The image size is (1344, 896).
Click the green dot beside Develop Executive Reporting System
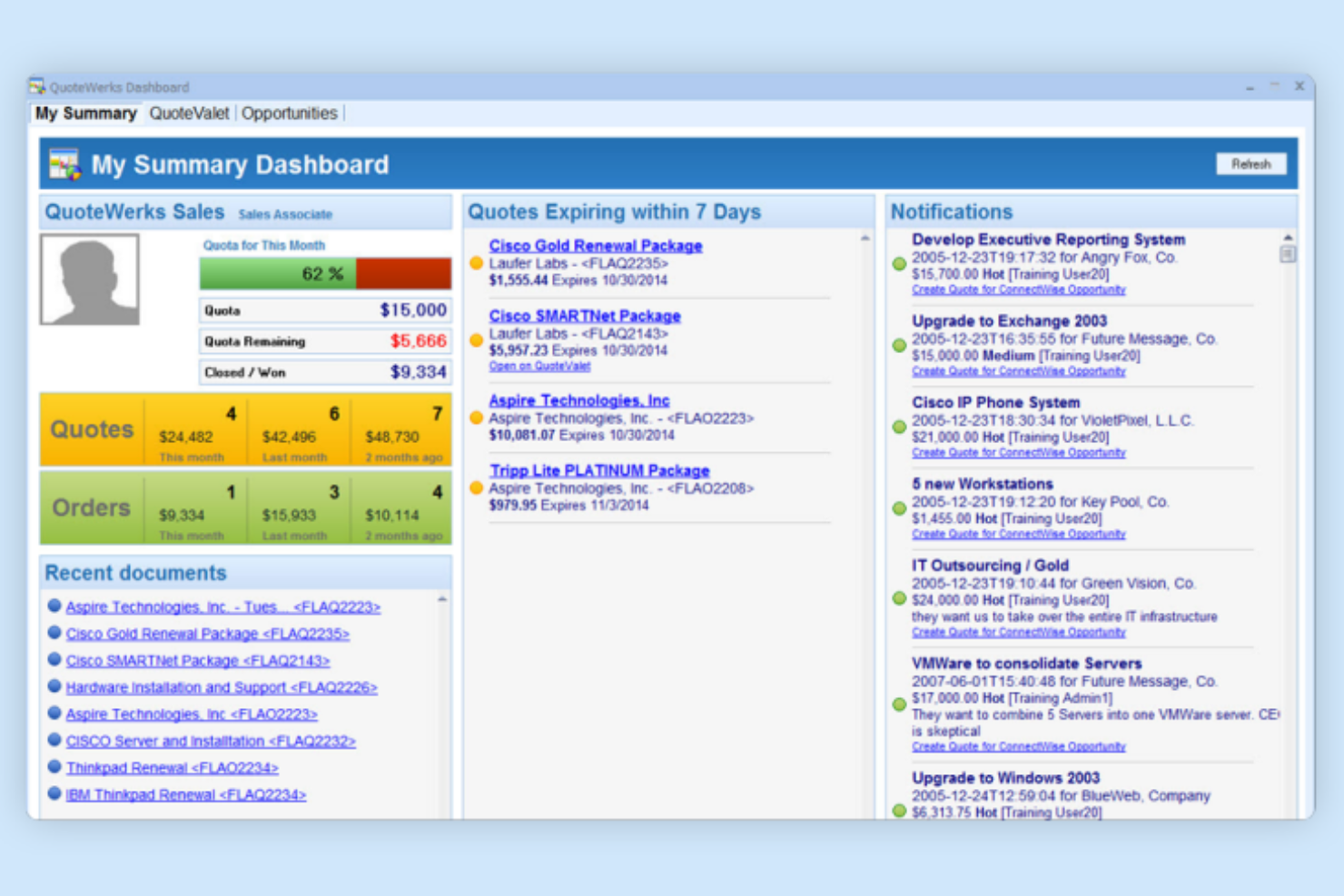tap(899, 264)
